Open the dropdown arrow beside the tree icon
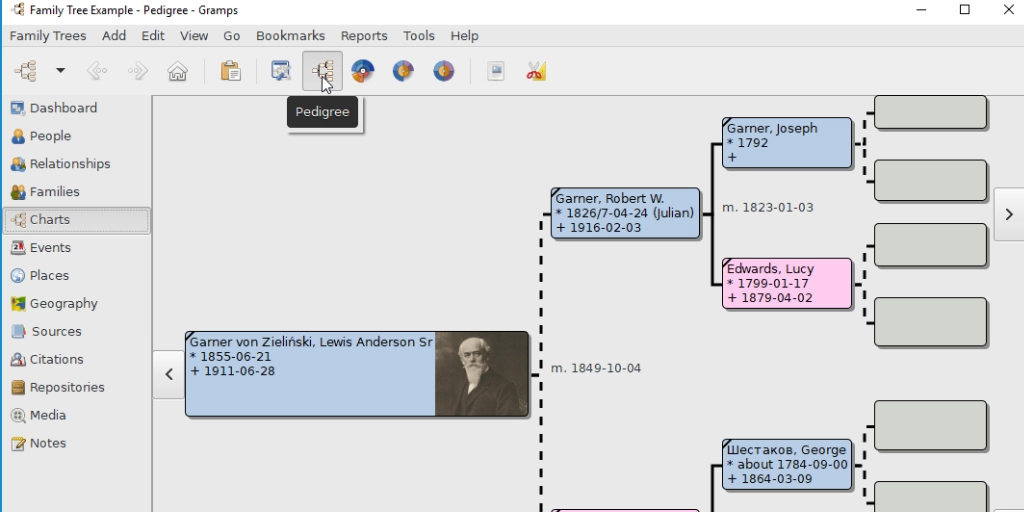The height and width of the screenshot is (512, 1024). click(60, 71)
